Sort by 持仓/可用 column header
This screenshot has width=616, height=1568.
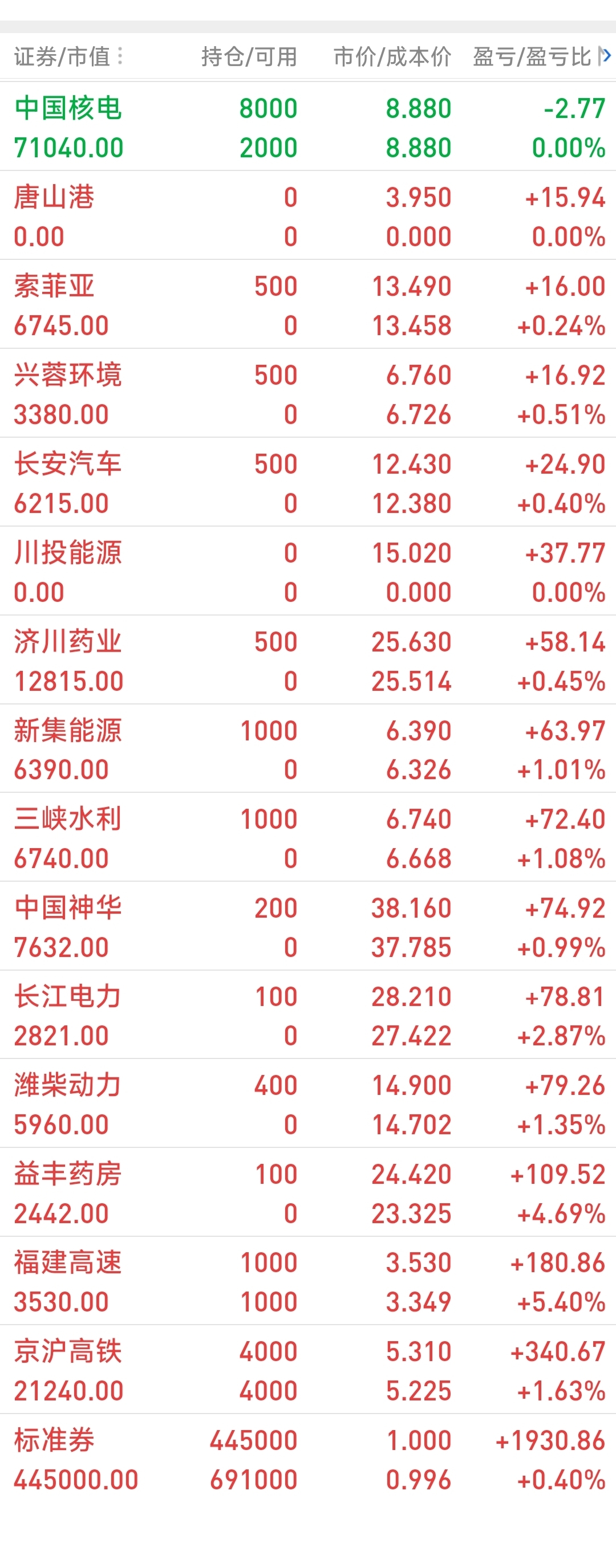(x=249, y=56)
